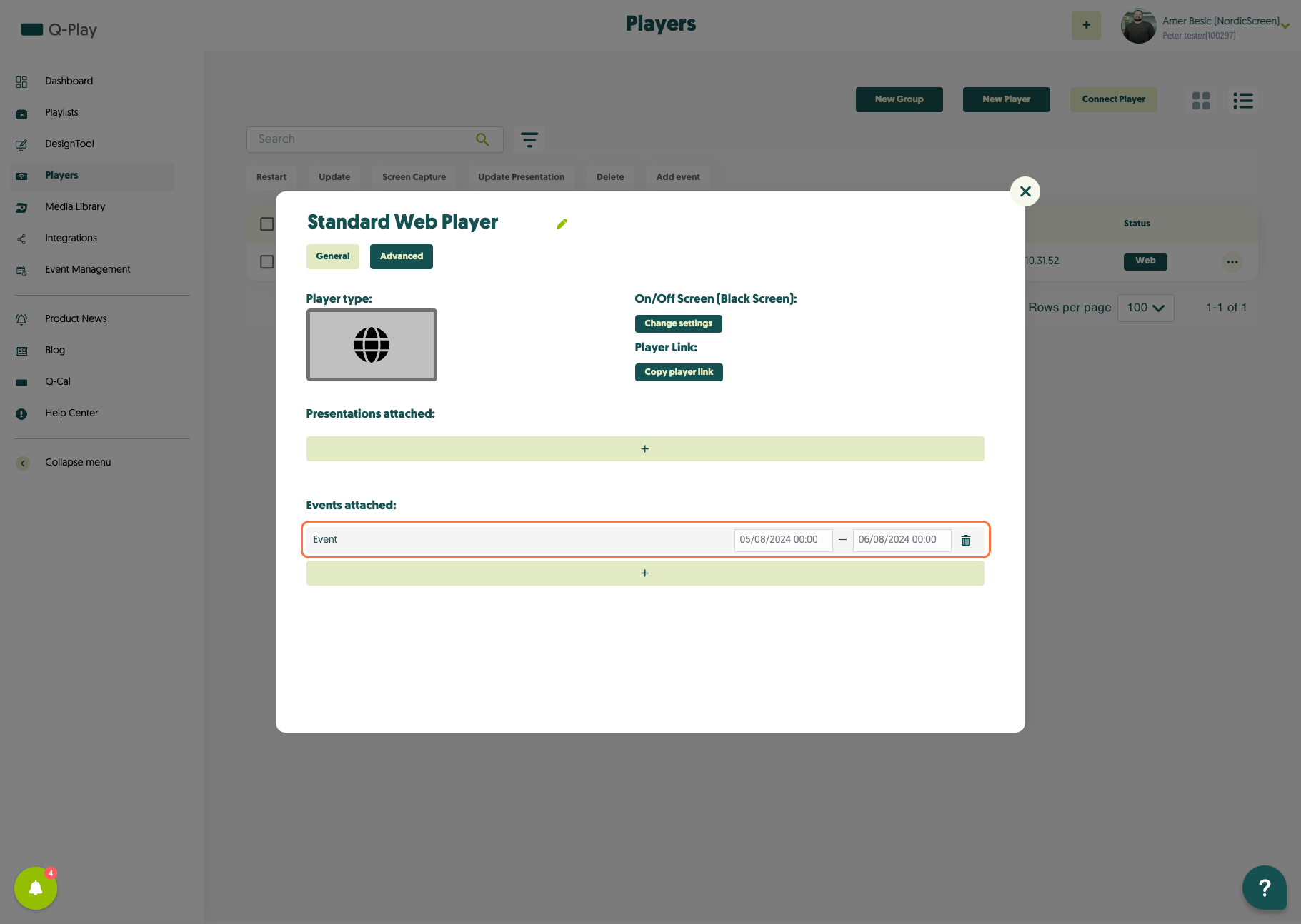
Task: Click the Q-Cal sidebar icon
Action: click(x=21, y=382)
